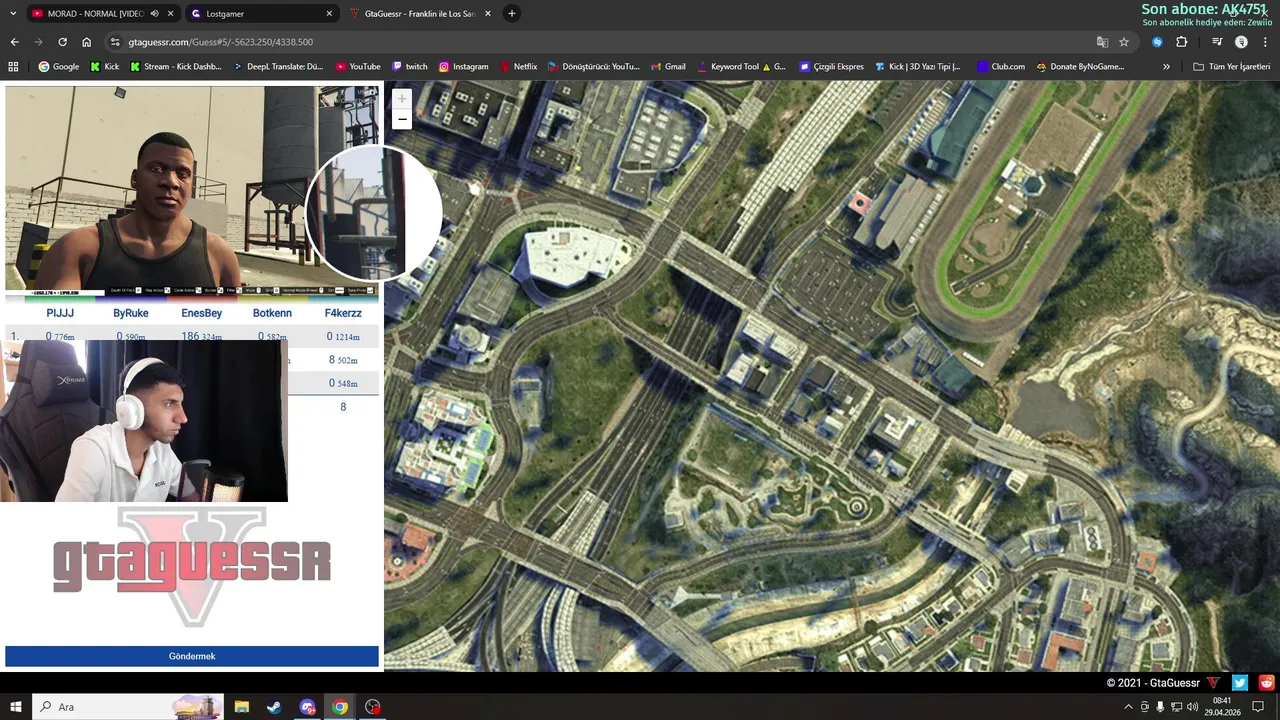Zoom out the map with minus button

[401, 120]
